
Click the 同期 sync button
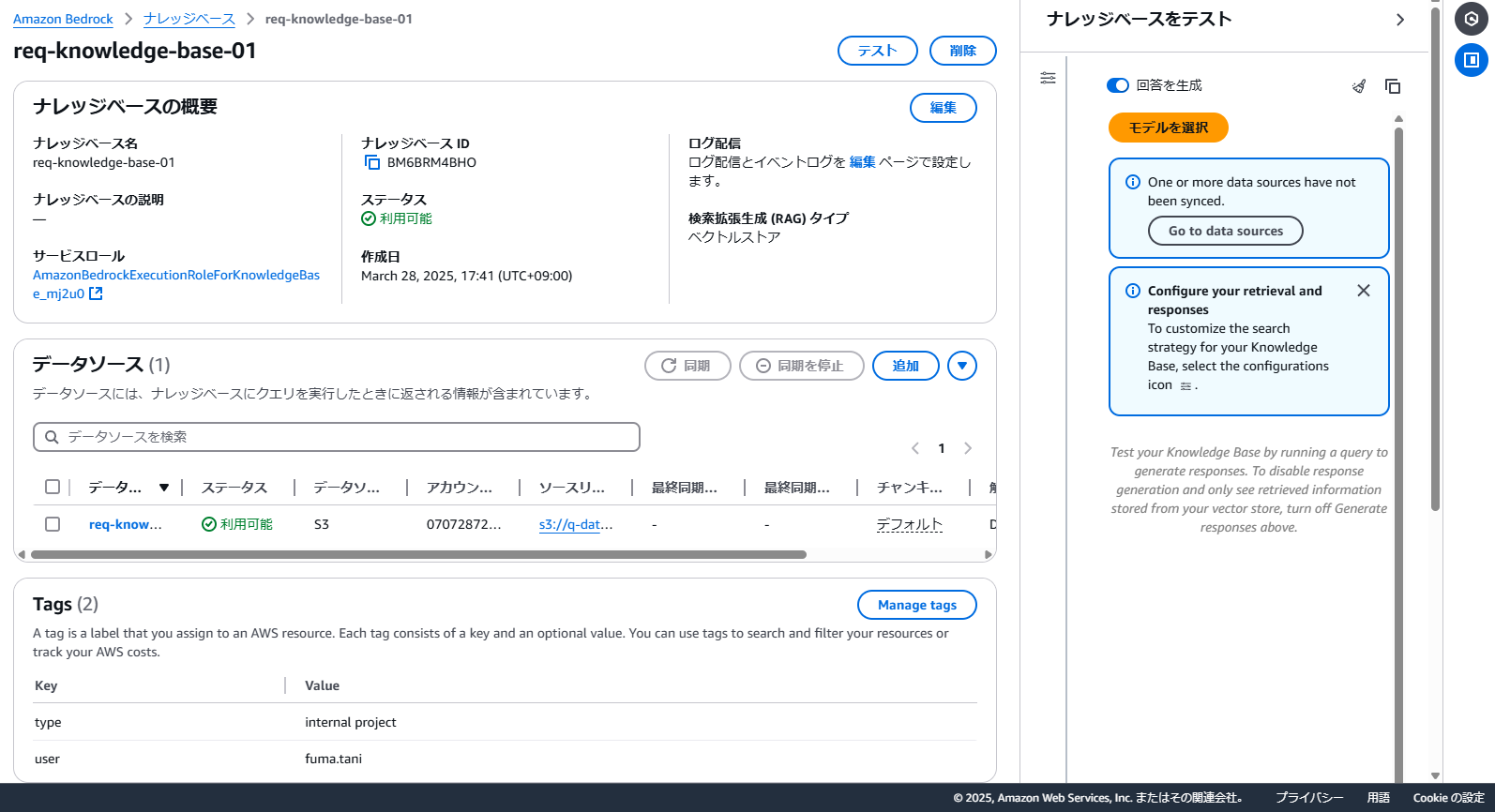(687, 366)
